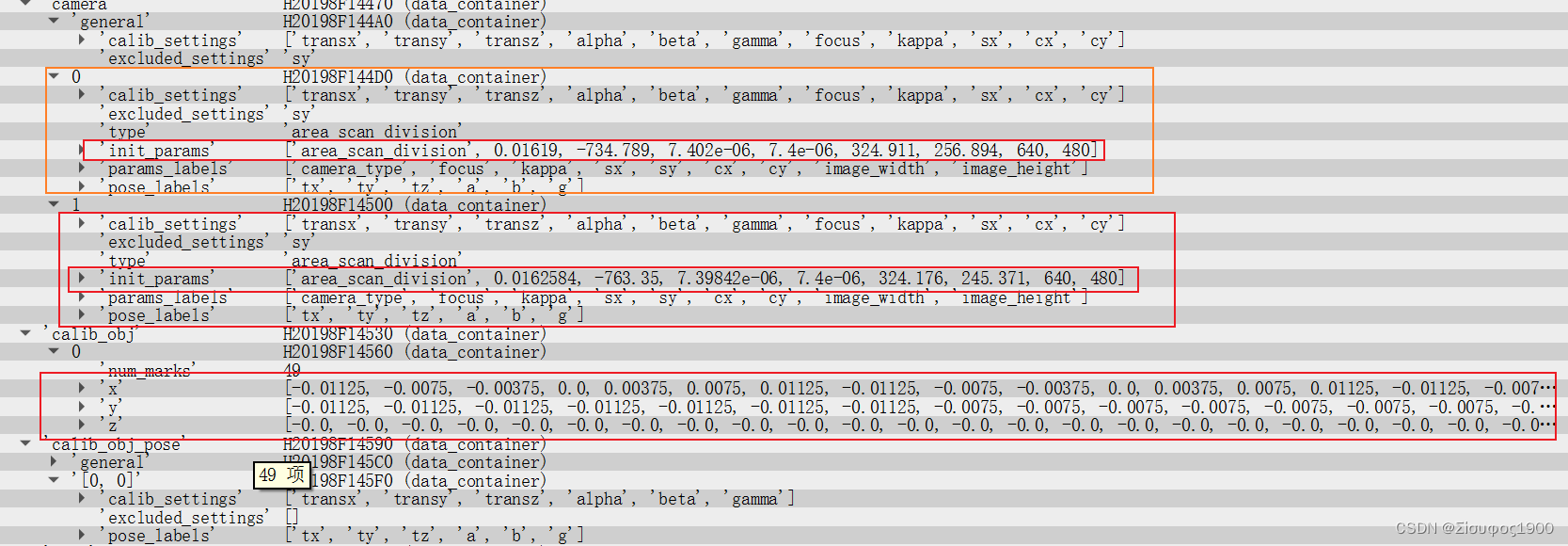Expand params_labels below init_params 0.01619
This screenshot has width=1568, height=546.
pos(82,169)
